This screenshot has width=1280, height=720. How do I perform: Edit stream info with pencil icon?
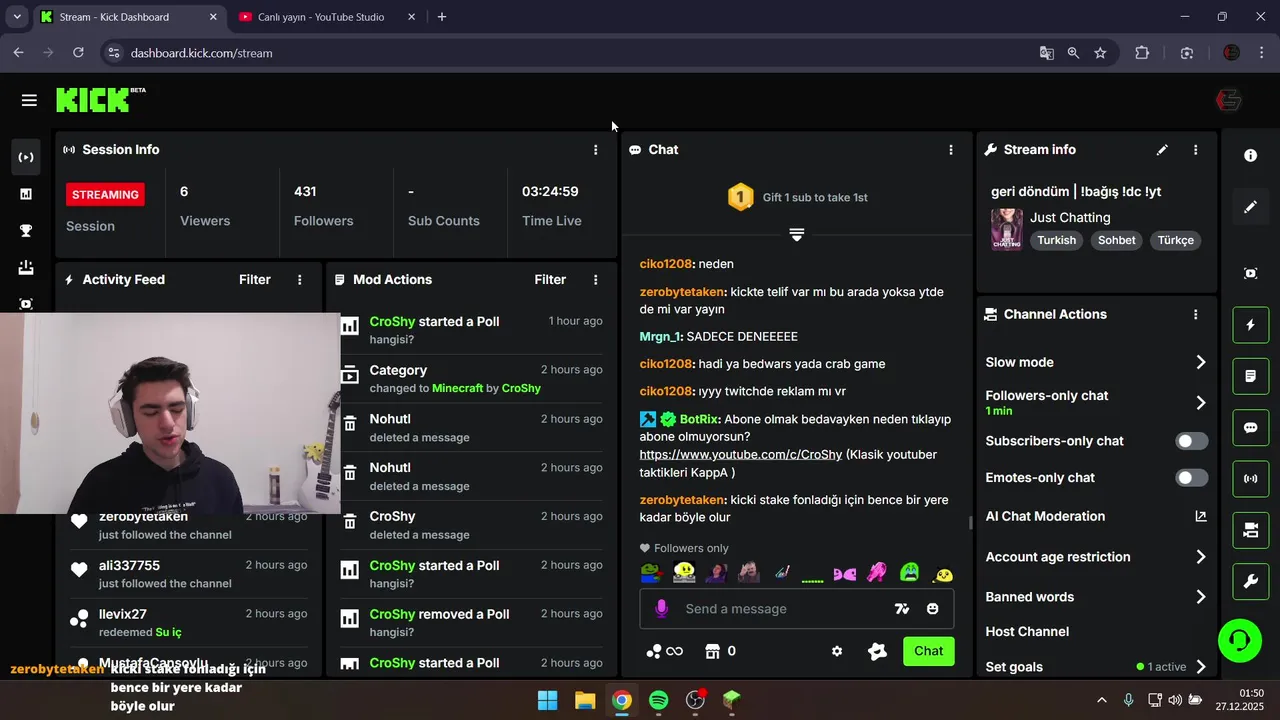pos(1162,150)
